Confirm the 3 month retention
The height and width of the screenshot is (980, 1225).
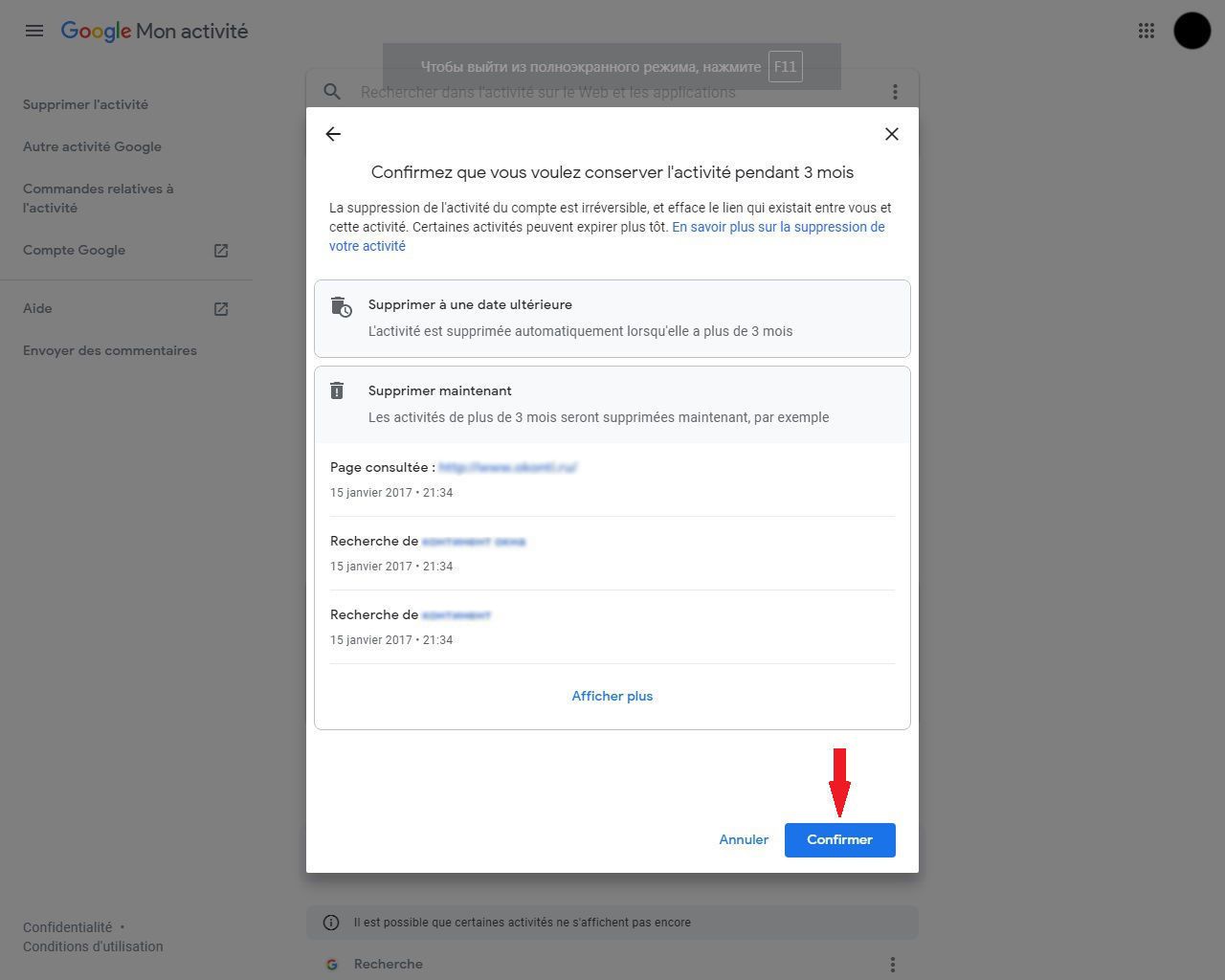840,840
